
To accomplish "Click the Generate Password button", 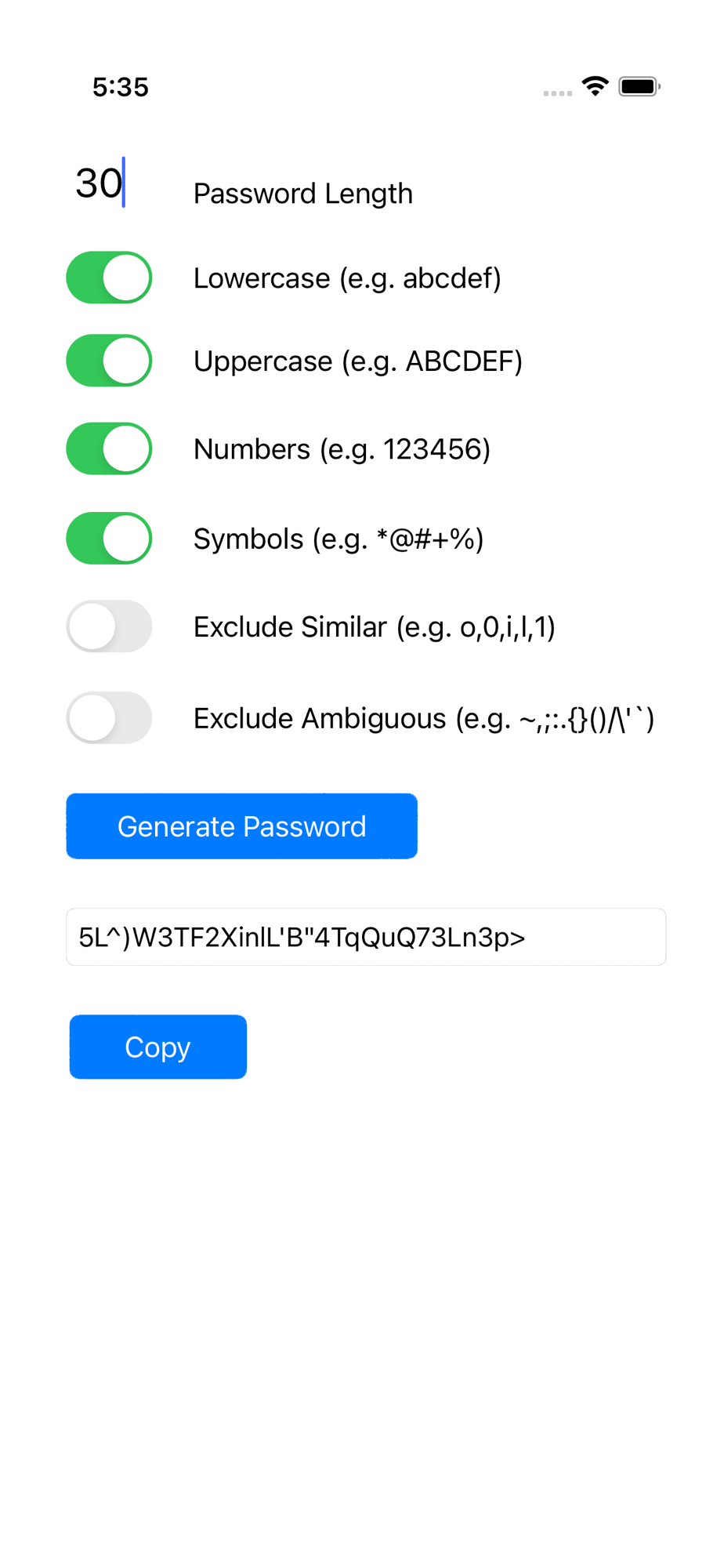I will tap(241, 826).
